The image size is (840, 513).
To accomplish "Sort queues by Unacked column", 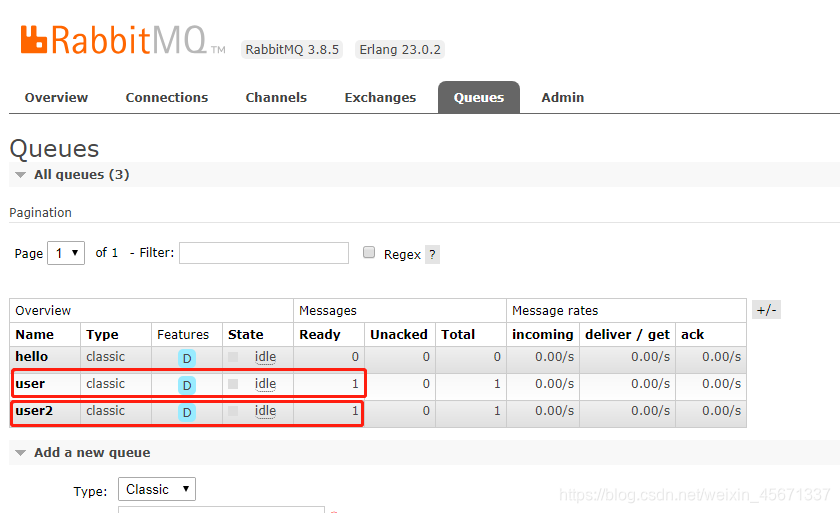I will [399, 335].
